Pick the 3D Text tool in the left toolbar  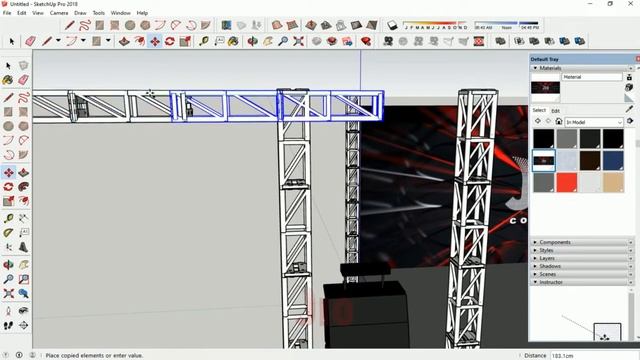(23, 247)
